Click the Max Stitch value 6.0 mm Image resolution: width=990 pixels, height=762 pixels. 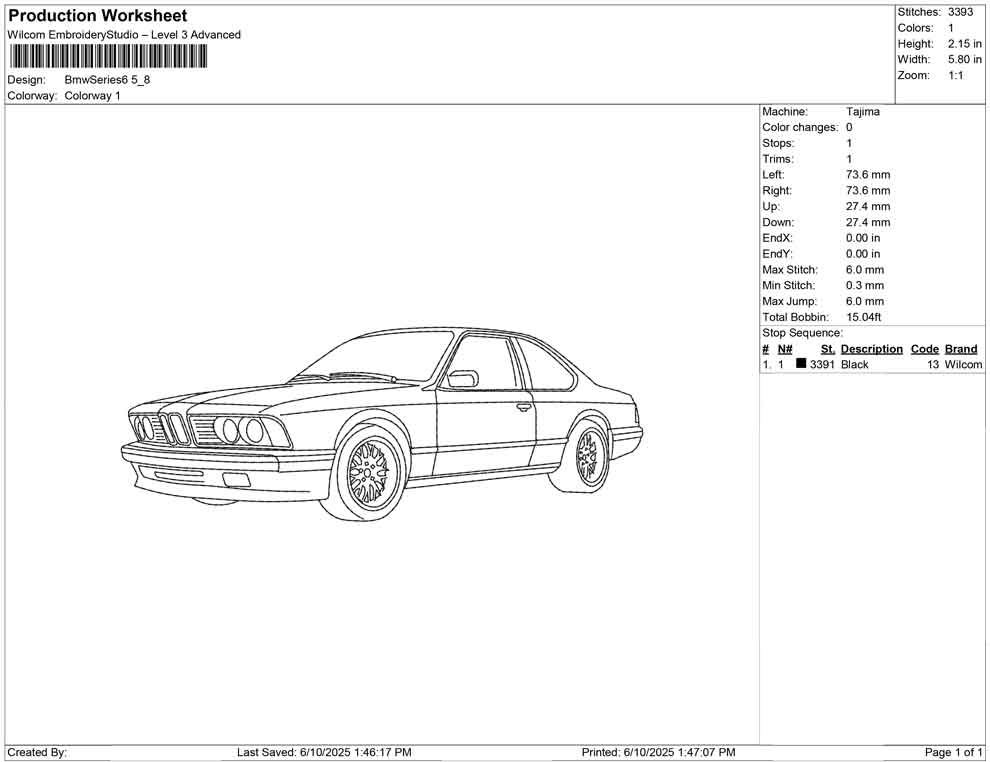865,270
